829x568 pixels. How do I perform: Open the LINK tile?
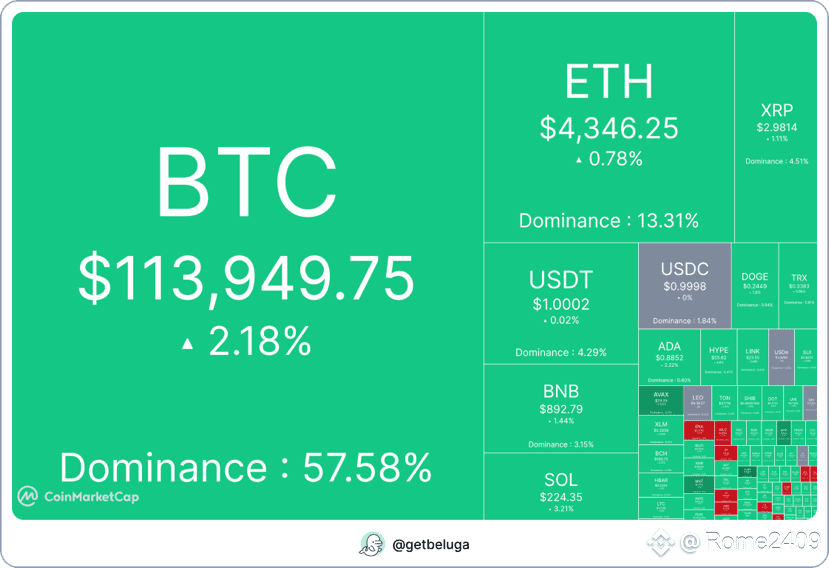coord(753,357)
